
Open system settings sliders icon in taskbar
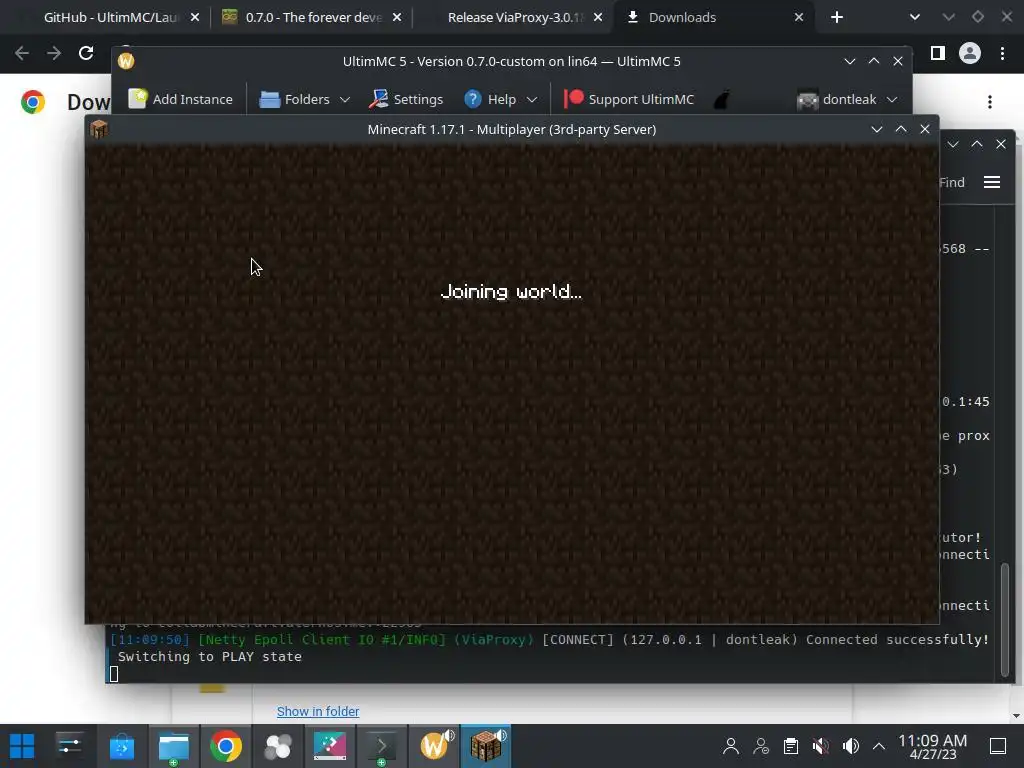(x=69, y=746)
